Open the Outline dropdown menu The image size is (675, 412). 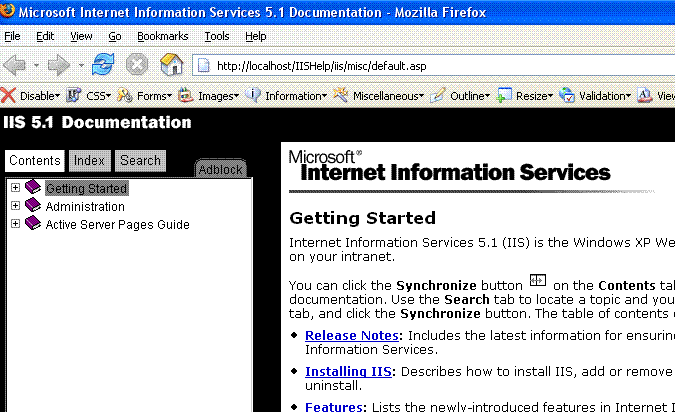(x=487, y=96)
